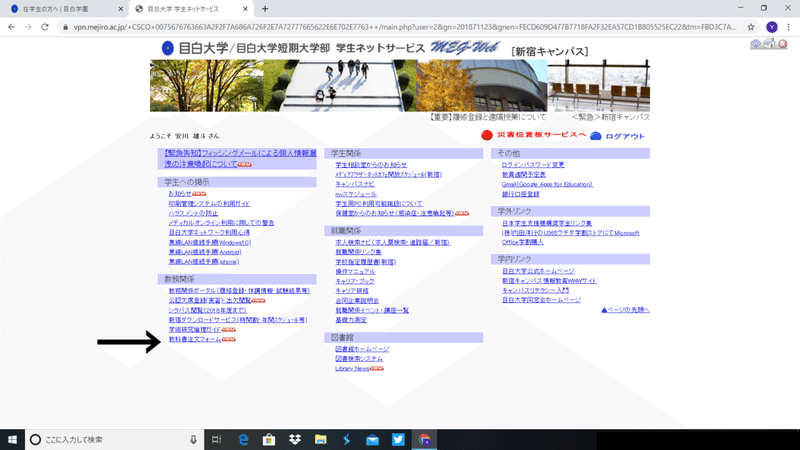Viewport: 800px width, 450px height.
Task: Click the taskbar microphone icon
Action: tap(193, 439)
